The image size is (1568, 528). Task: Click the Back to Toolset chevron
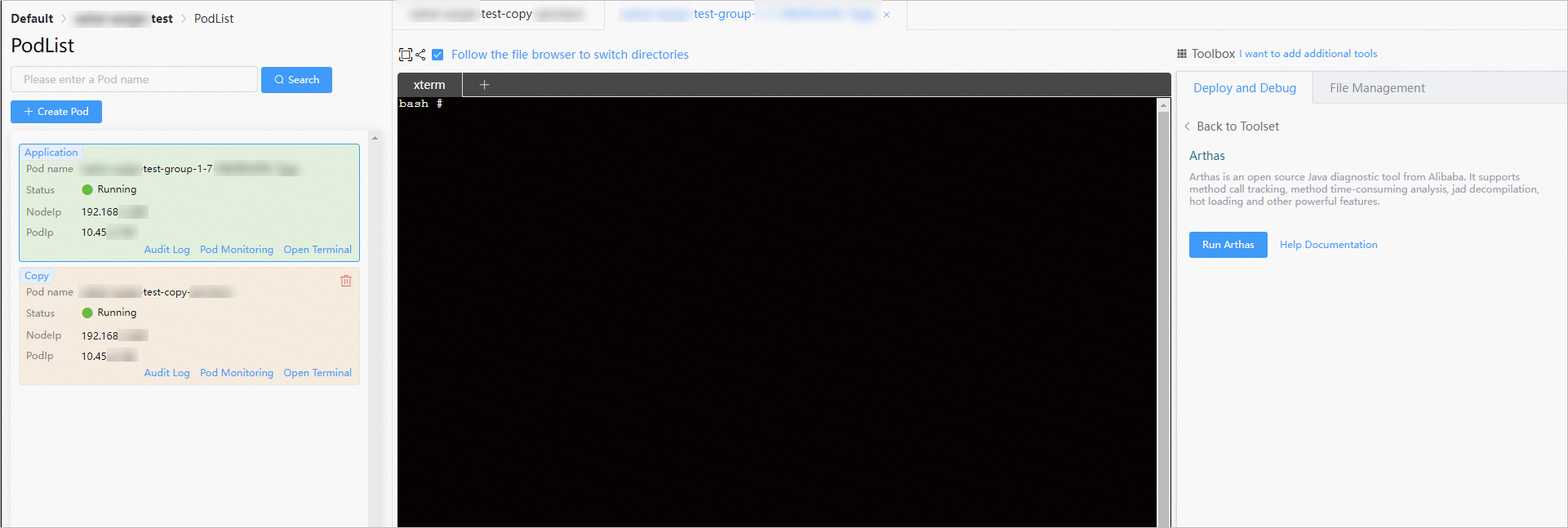[x=1187, y=126]
